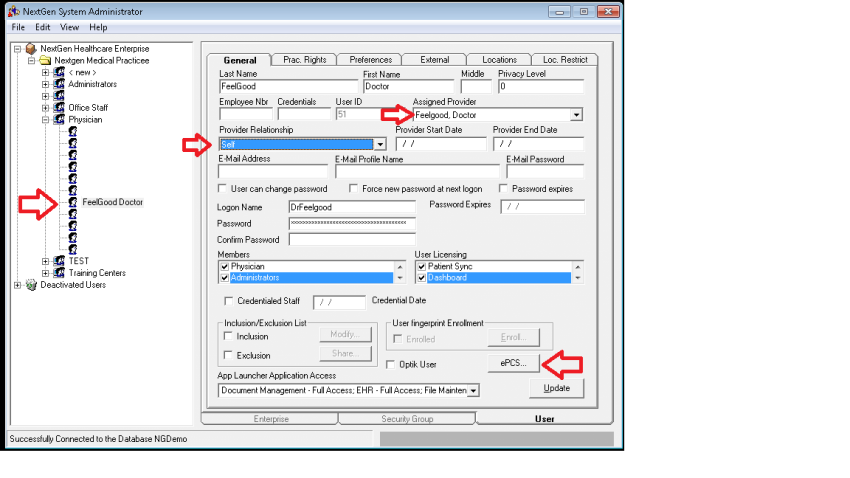Uncheck Administrators in Members list
Image resolution: width=850 pixels, height=478 pixels.
[x=224, y=277]
